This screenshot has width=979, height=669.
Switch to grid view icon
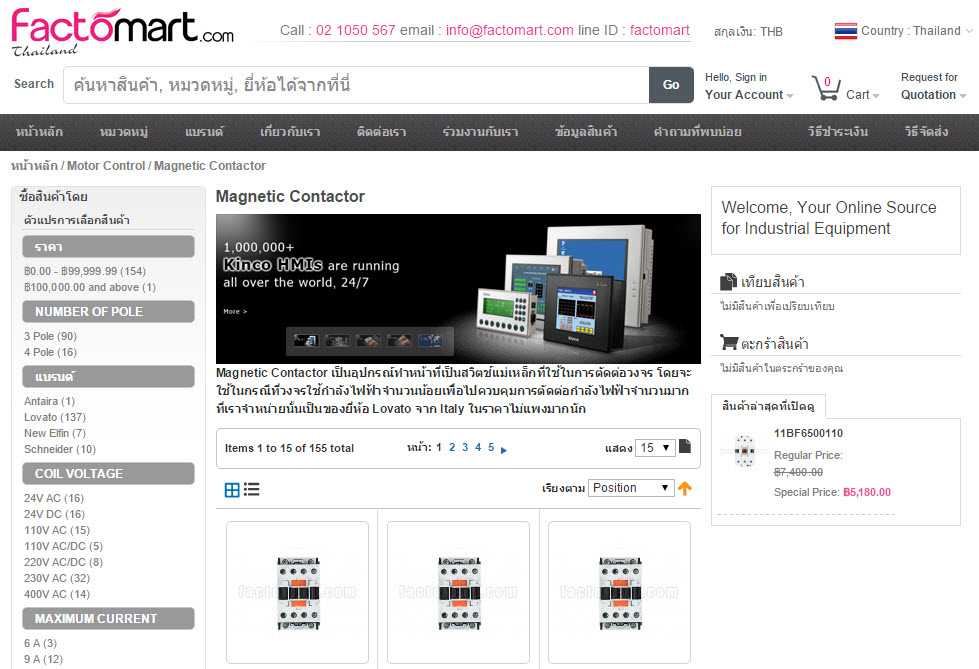[232, 490]
